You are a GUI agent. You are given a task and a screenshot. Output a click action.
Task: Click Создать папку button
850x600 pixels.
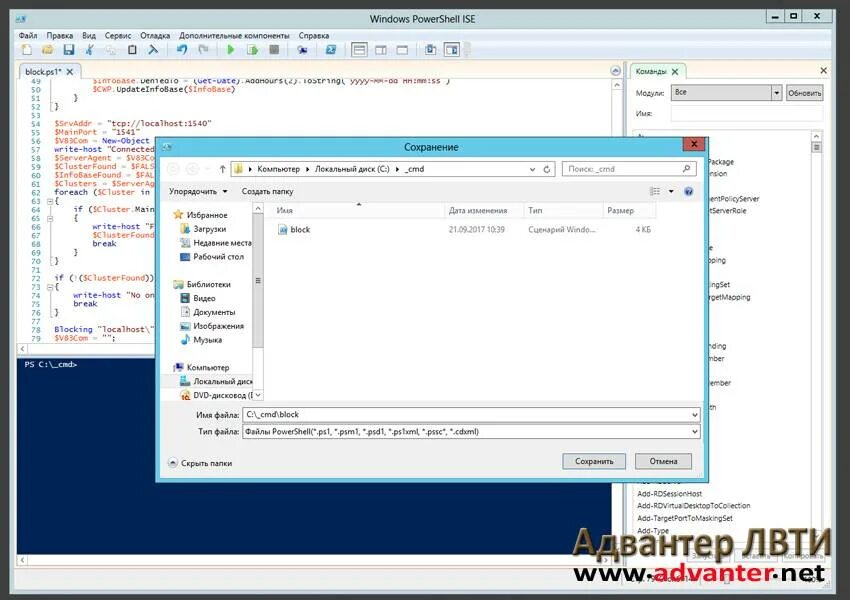(267, 191)
